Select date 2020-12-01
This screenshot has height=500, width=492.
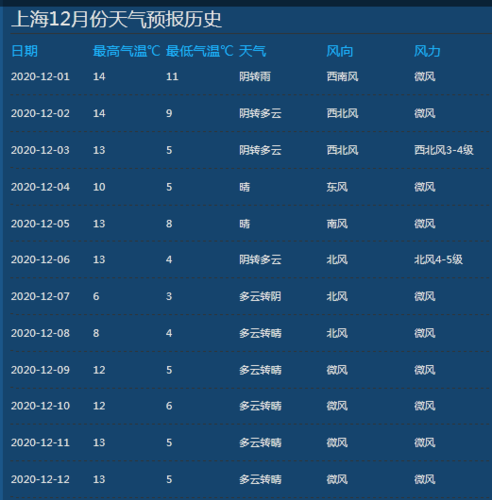[x=40, y=77]
